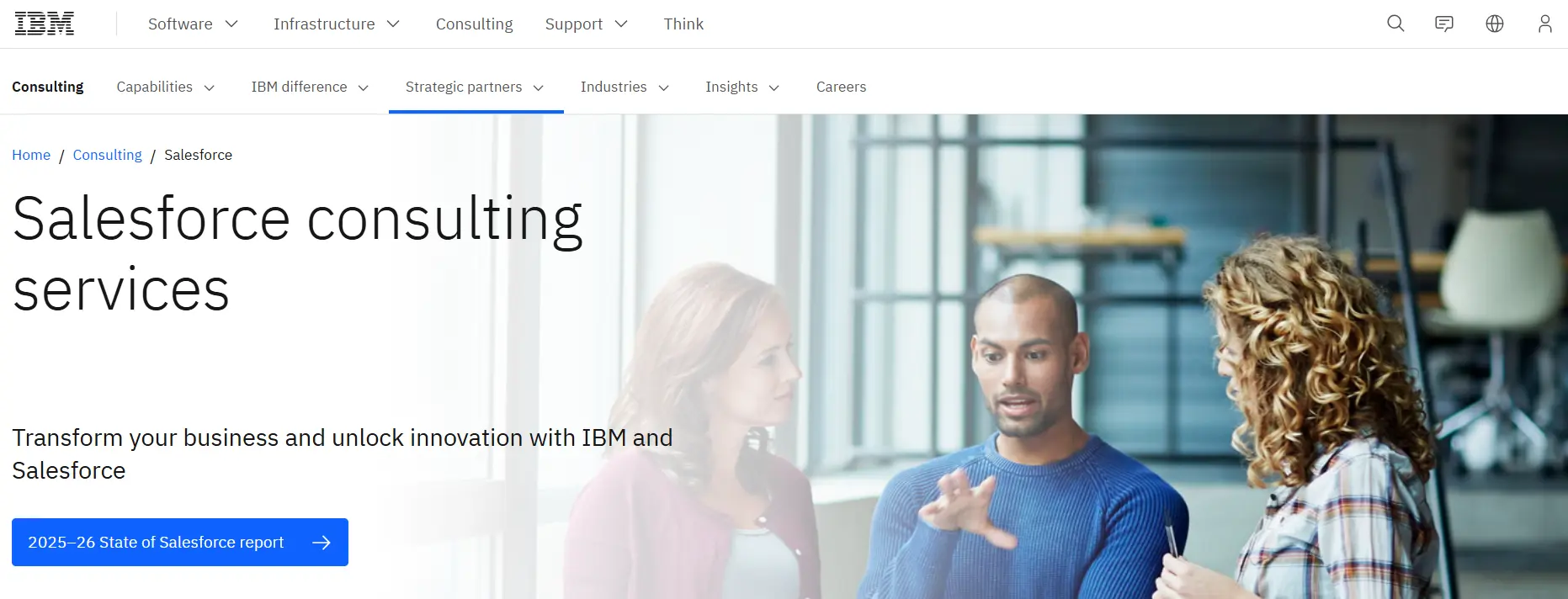
Task: Expand the Software menu chevron
Action: pos(231,24)
